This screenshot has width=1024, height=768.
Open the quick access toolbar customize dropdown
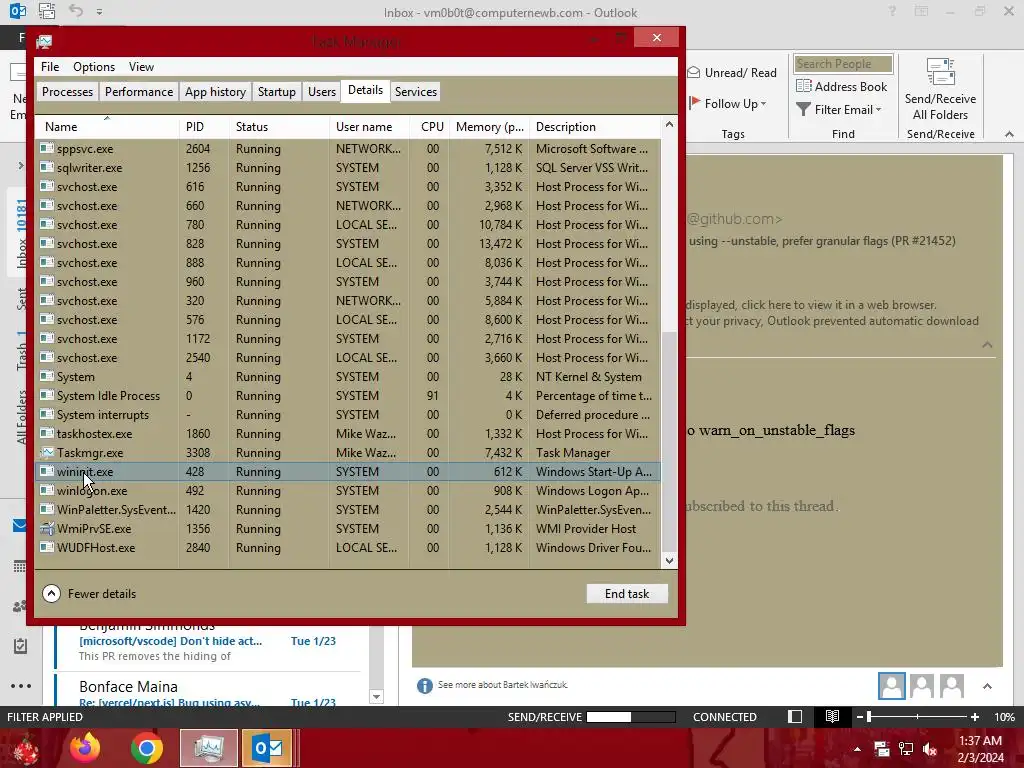coord(99,11)
